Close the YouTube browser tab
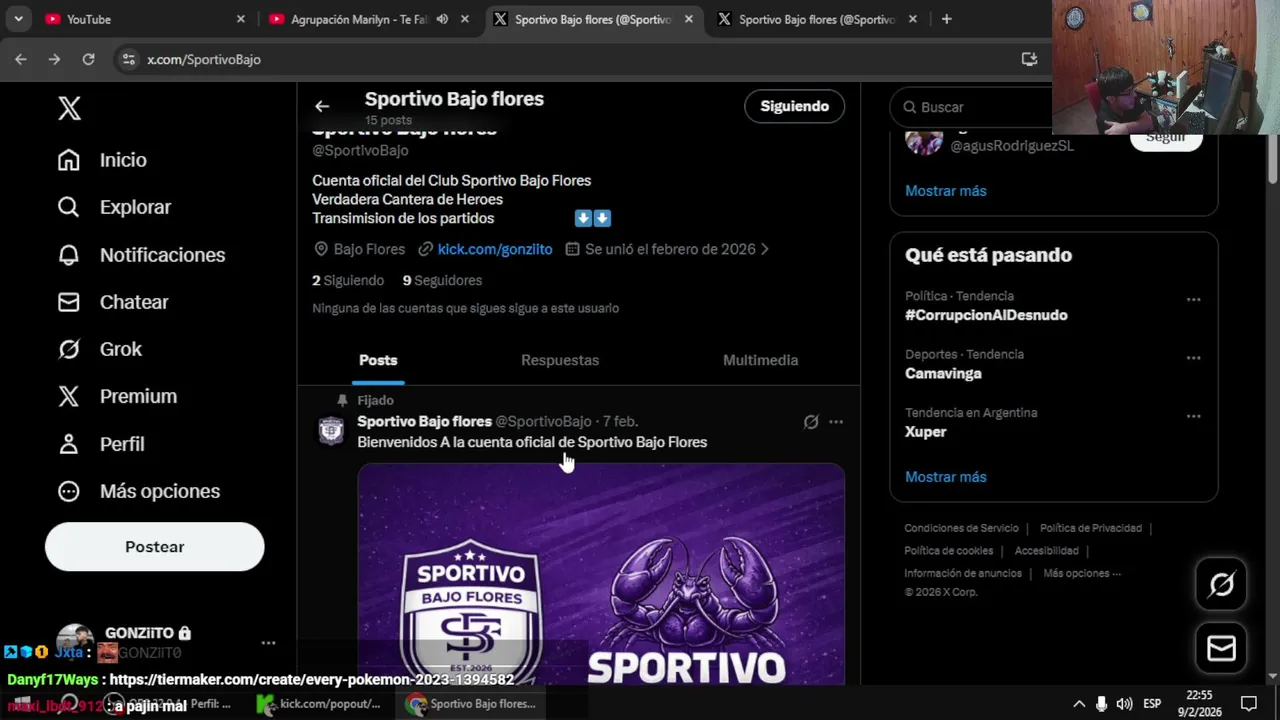 pyautogui.click(x=241, y=19)
